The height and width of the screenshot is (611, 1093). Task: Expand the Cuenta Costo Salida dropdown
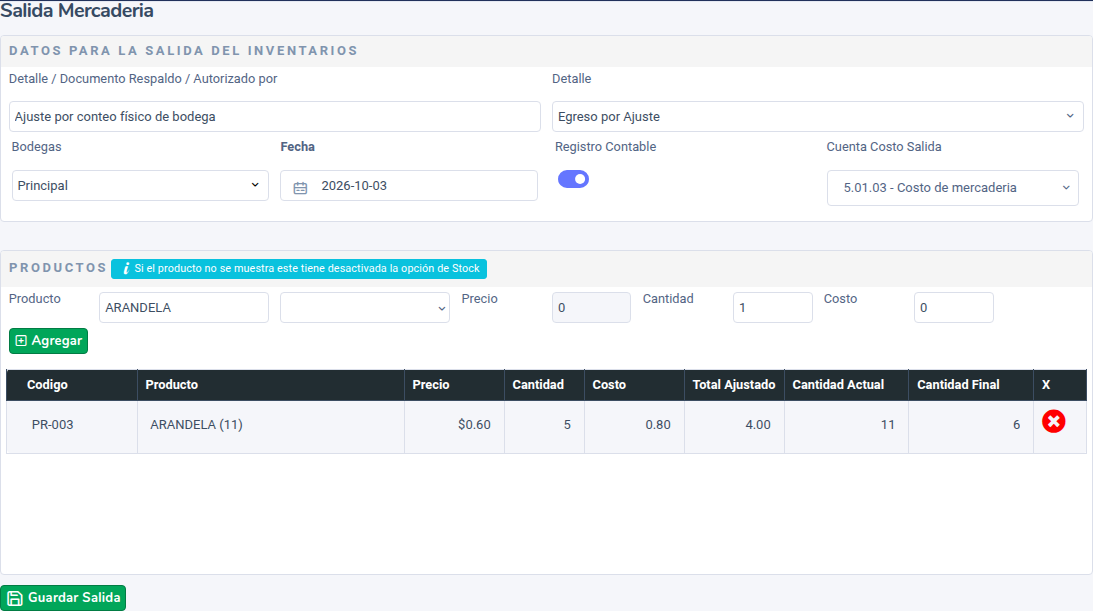tap(953, 188)
